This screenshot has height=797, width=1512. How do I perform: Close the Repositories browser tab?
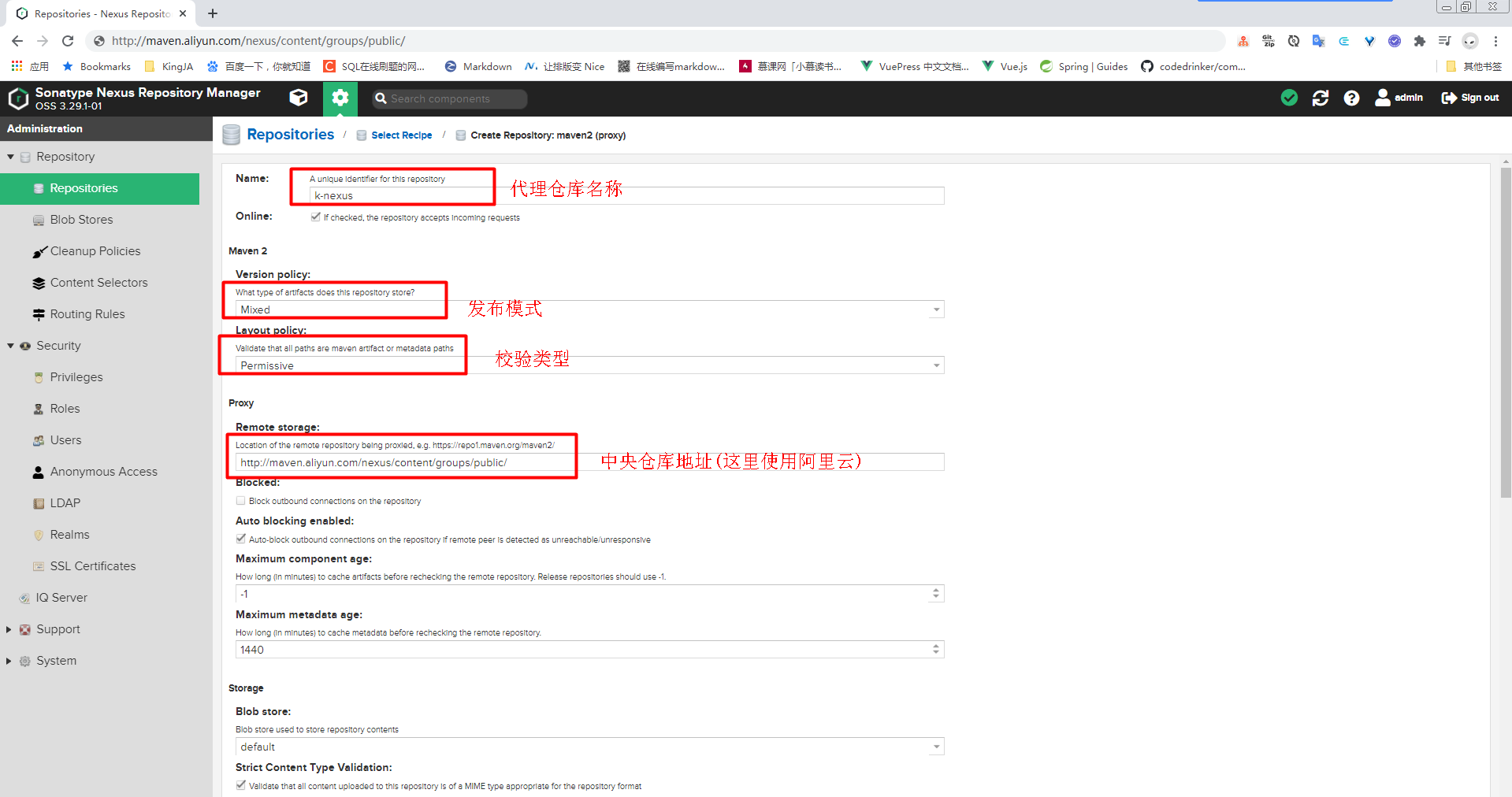[183, 13]
